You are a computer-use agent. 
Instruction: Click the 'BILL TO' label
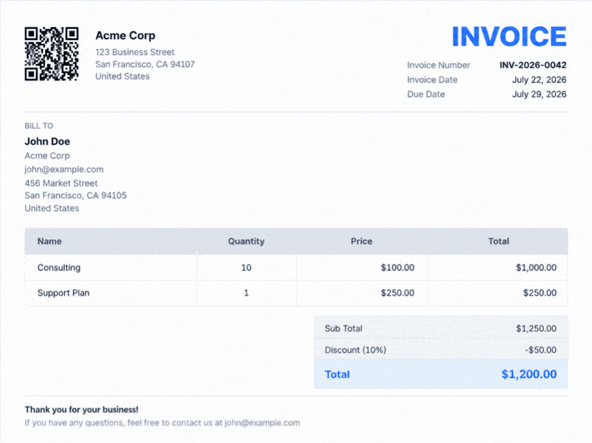pos(39,126)
